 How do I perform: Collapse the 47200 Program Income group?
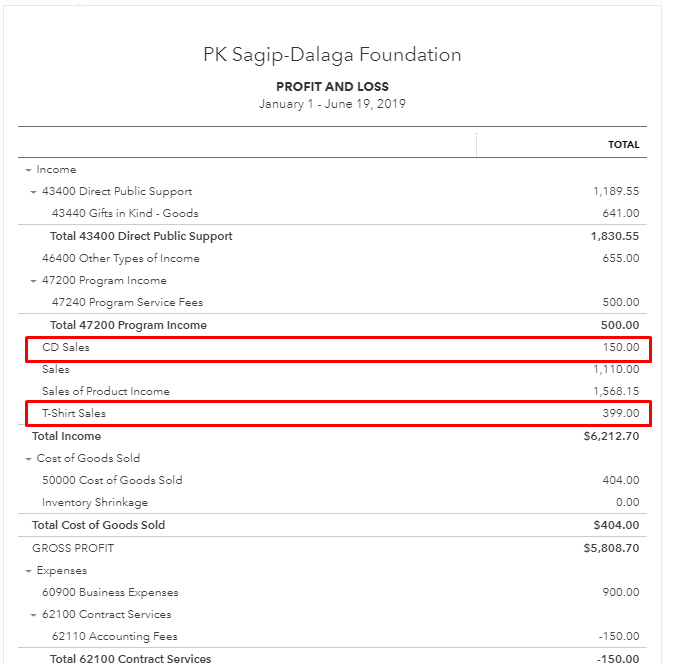34,281
